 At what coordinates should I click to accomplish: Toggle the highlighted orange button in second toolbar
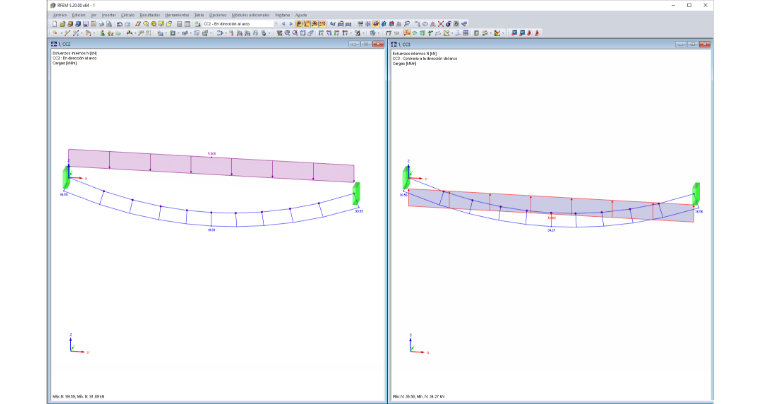pos(407,33)
